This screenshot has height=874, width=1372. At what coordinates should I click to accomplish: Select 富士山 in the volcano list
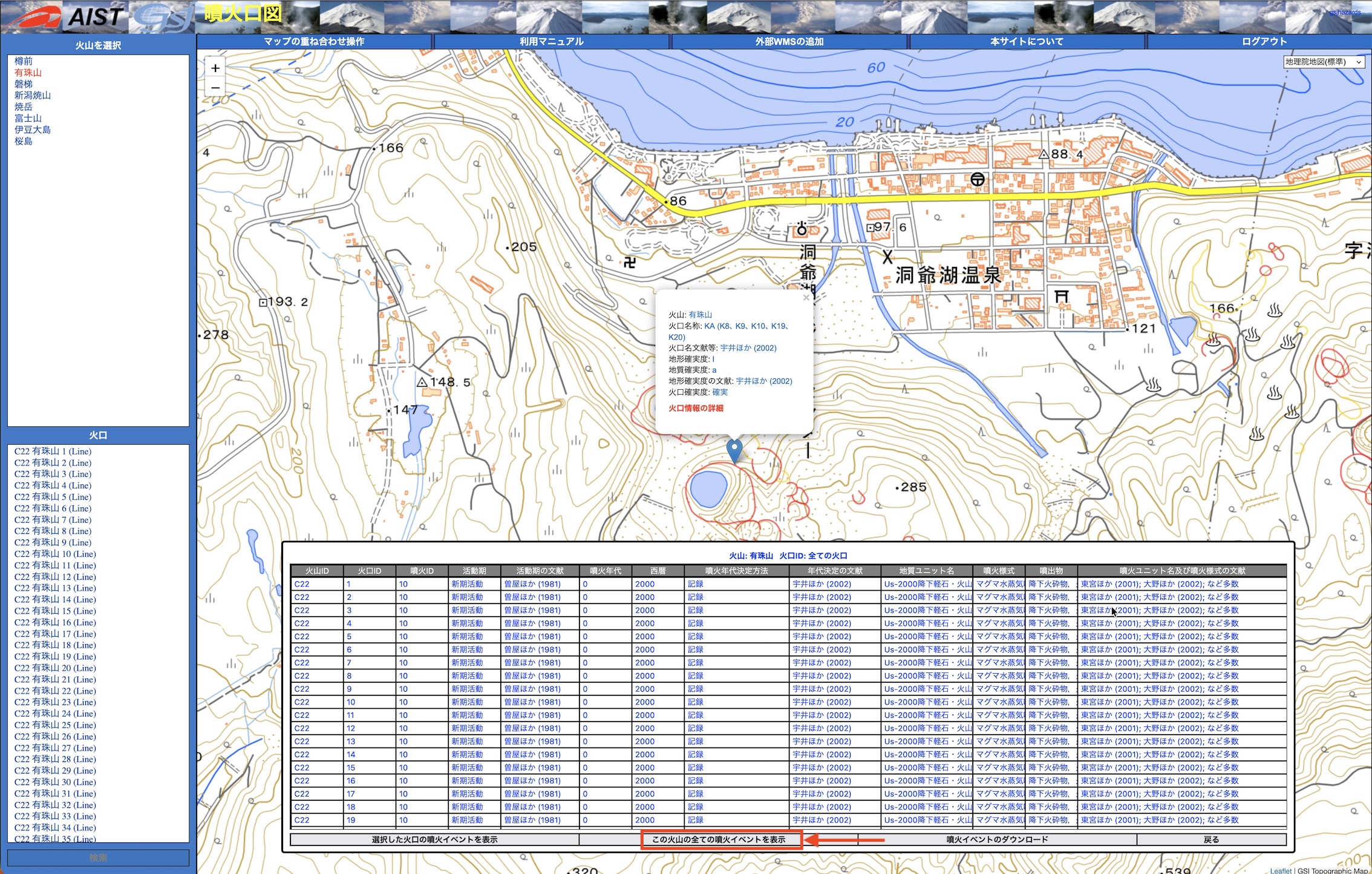(x=28, y=119)
